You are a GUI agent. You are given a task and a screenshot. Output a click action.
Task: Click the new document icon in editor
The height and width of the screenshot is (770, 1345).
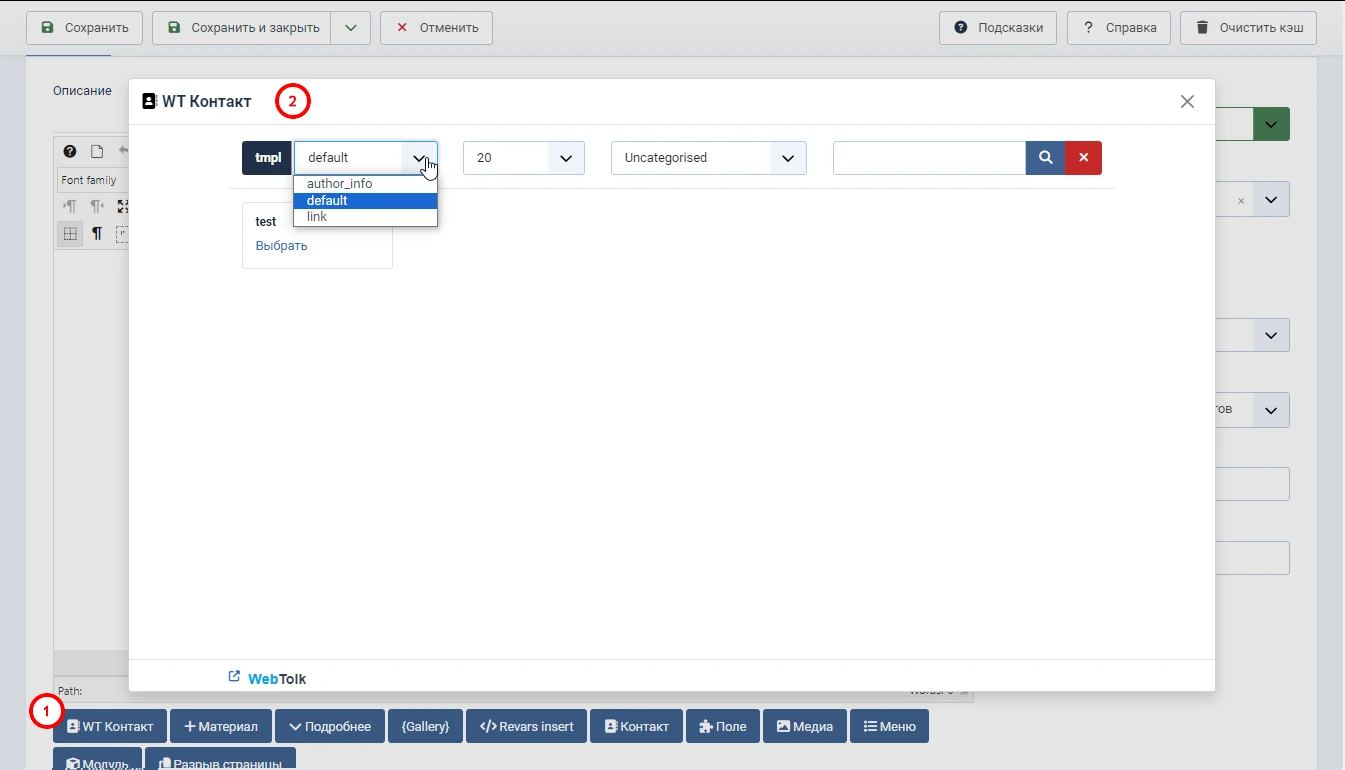coord(97,152)
